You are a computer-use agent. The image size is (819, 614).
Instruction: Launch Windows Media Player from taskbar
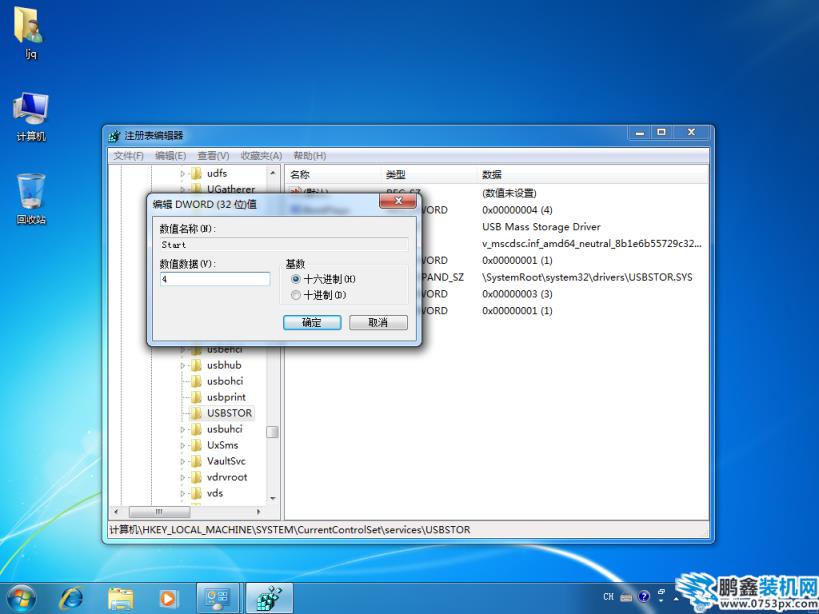(x=169, y=599)
